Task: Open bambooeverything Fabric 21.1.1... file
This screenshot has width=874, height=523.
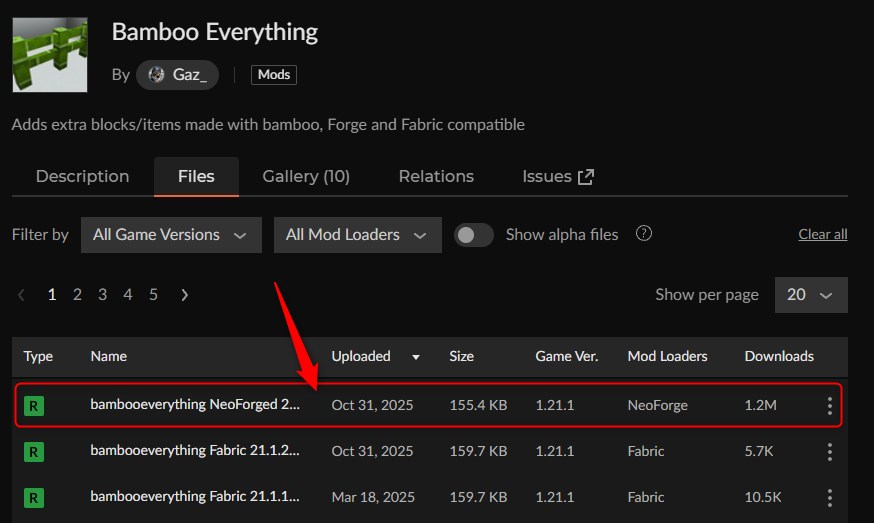Action: [x=195, y=496]
